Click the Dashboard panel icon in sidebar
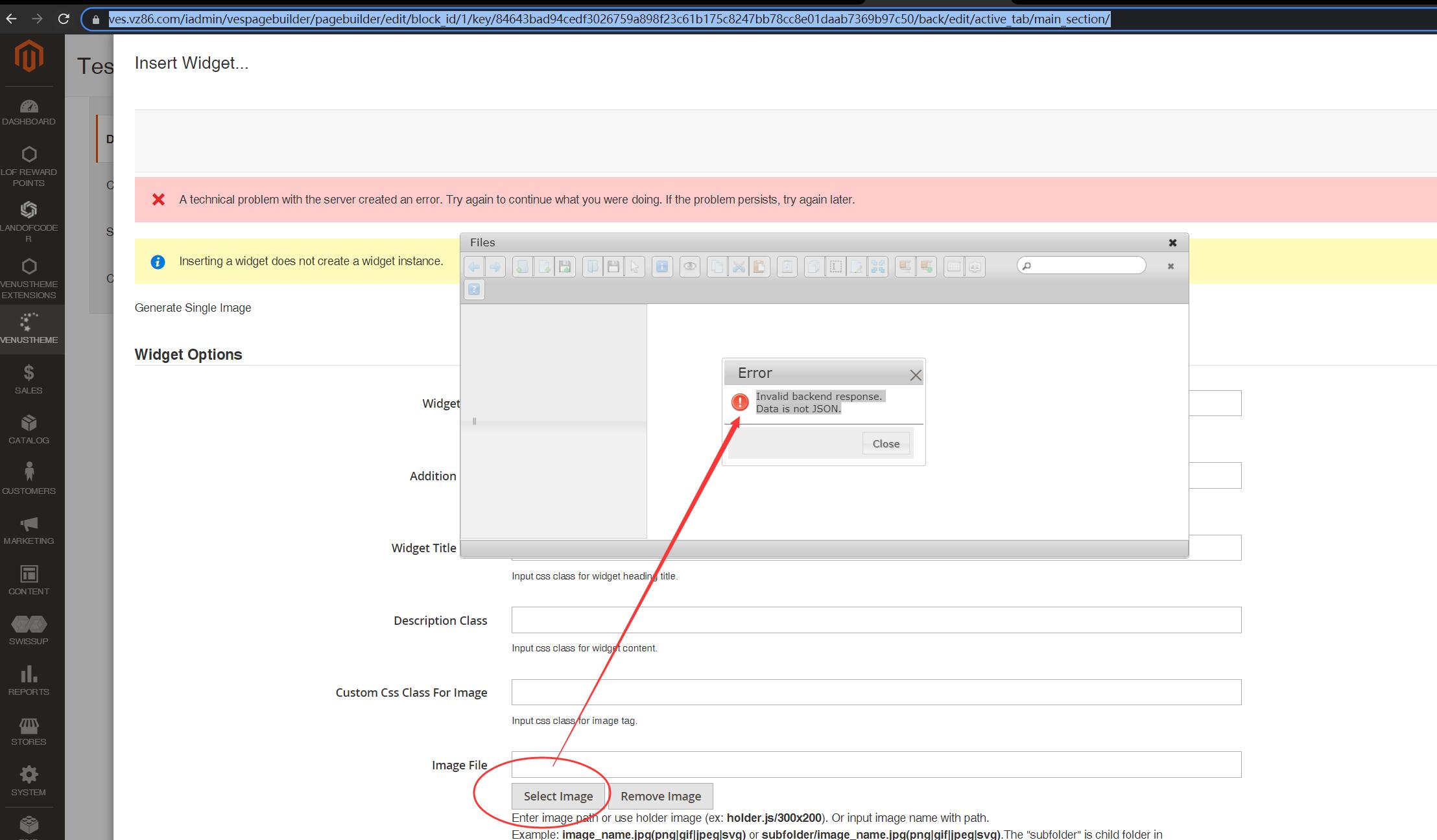This screenshot has height=840, width=1437. coord(29,106)
